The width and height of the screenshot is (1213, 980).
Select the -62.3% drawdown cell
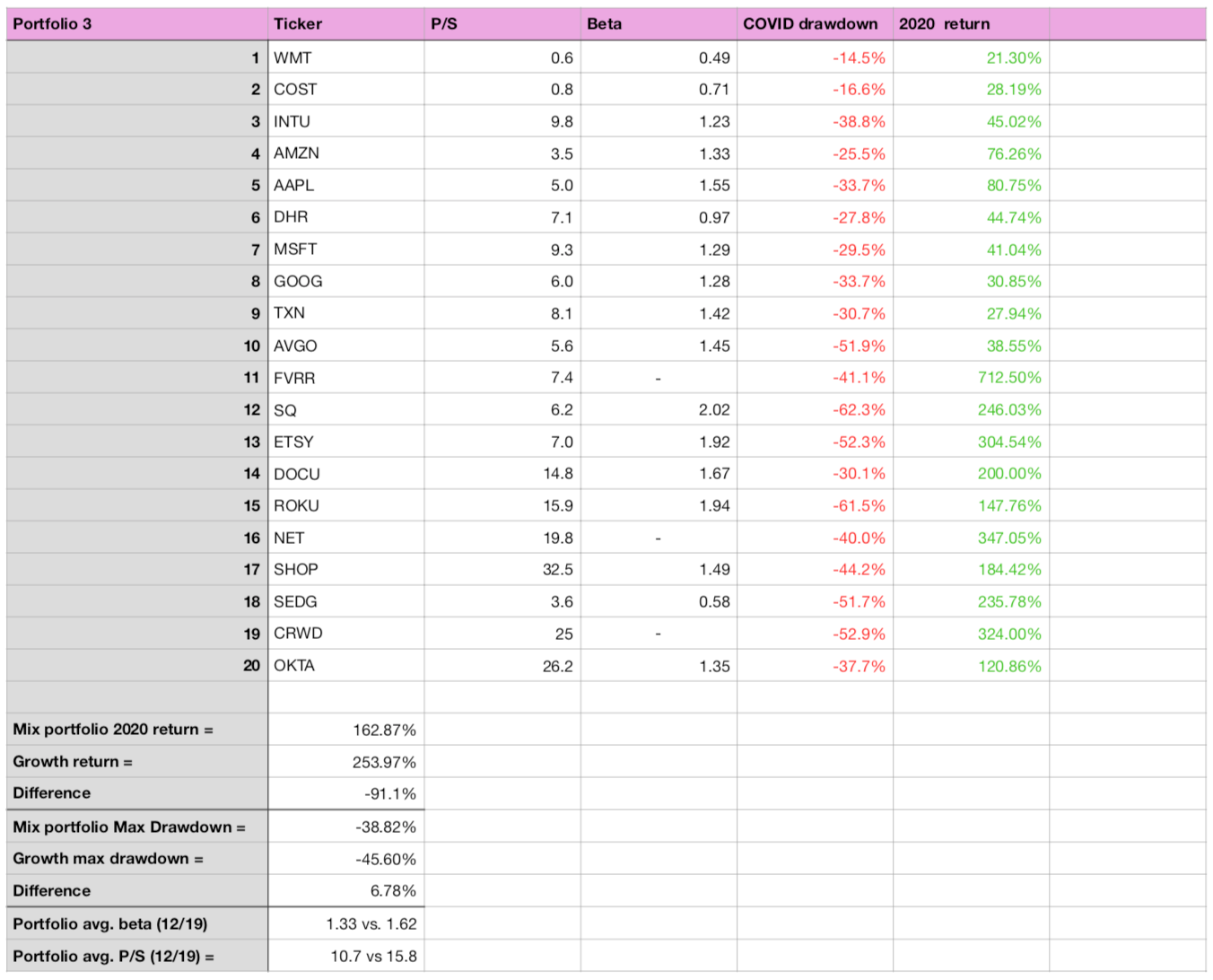[x=815, y=409]
